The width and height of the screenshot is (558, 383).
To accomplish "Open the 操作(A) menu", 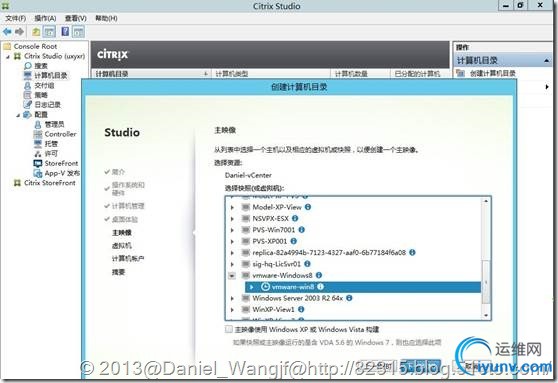I will click(x=45, y=18).
